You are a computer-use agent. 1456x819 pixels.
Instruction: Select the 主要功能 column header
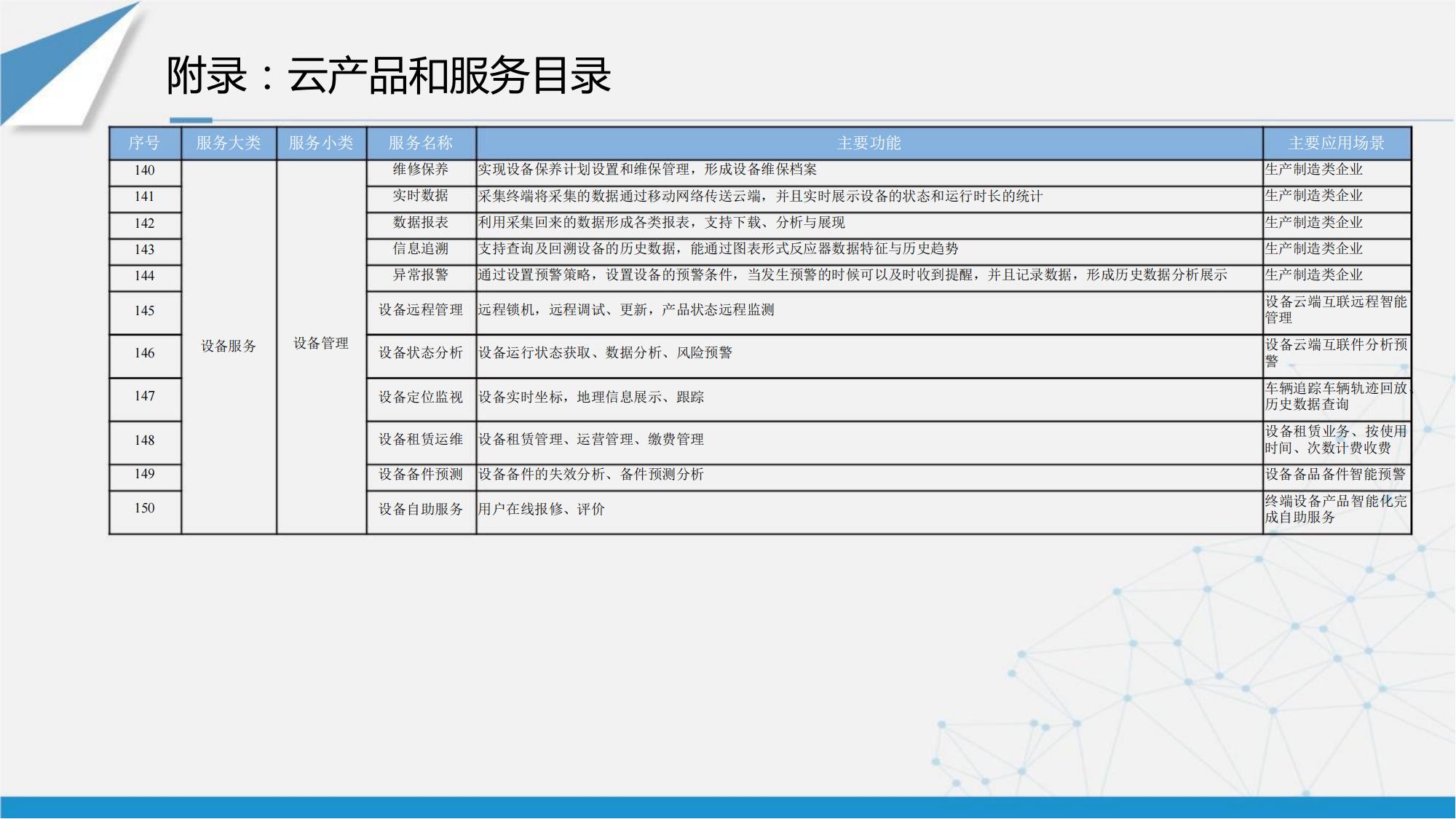point(869,143)
